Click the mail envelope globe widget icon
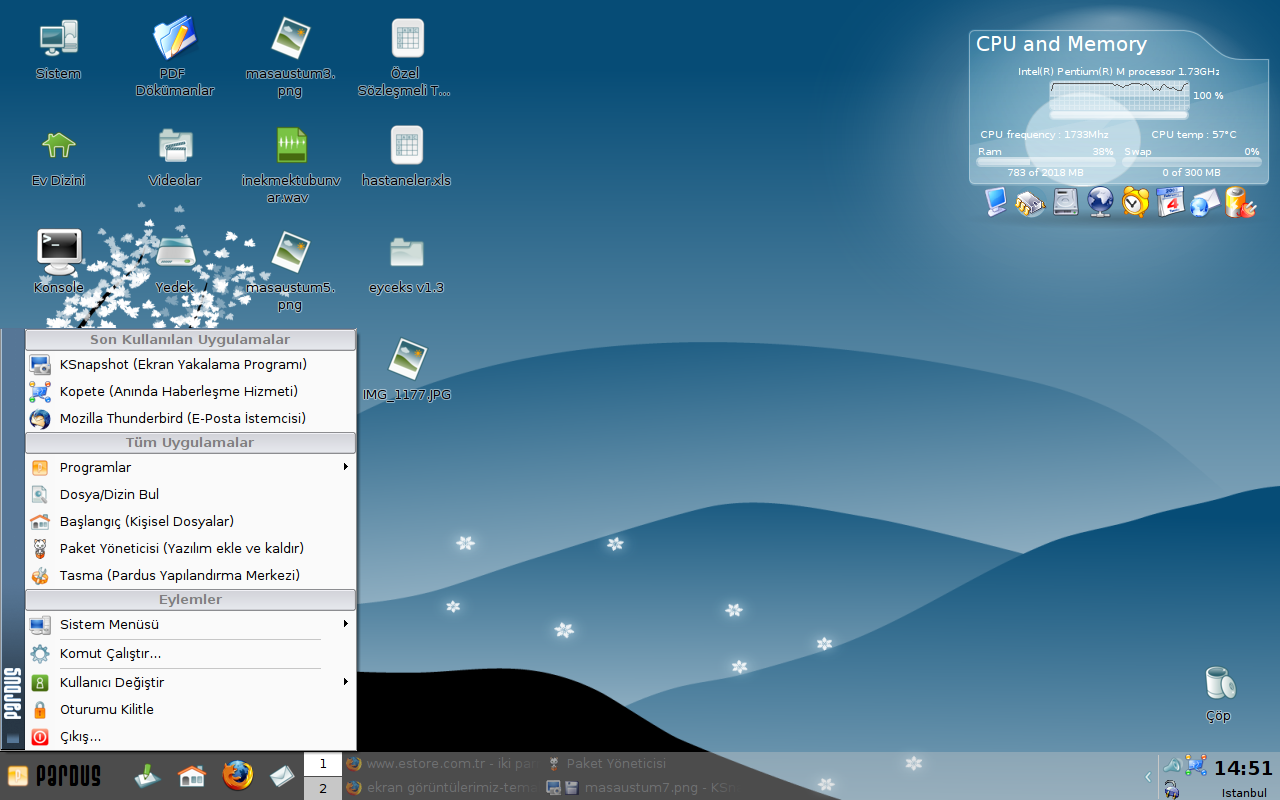Screen dimensions: 1280x800 pos(1205,202)
